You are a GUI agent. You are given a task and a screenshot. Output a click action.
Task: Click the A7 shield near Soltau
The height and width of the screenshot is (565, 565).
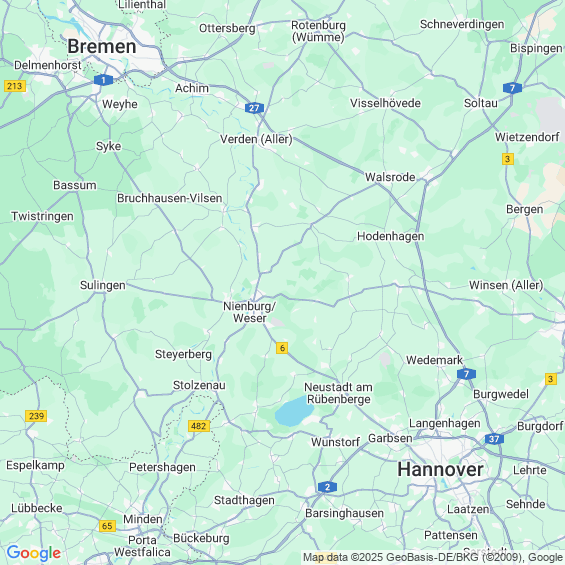click(512, 88)
